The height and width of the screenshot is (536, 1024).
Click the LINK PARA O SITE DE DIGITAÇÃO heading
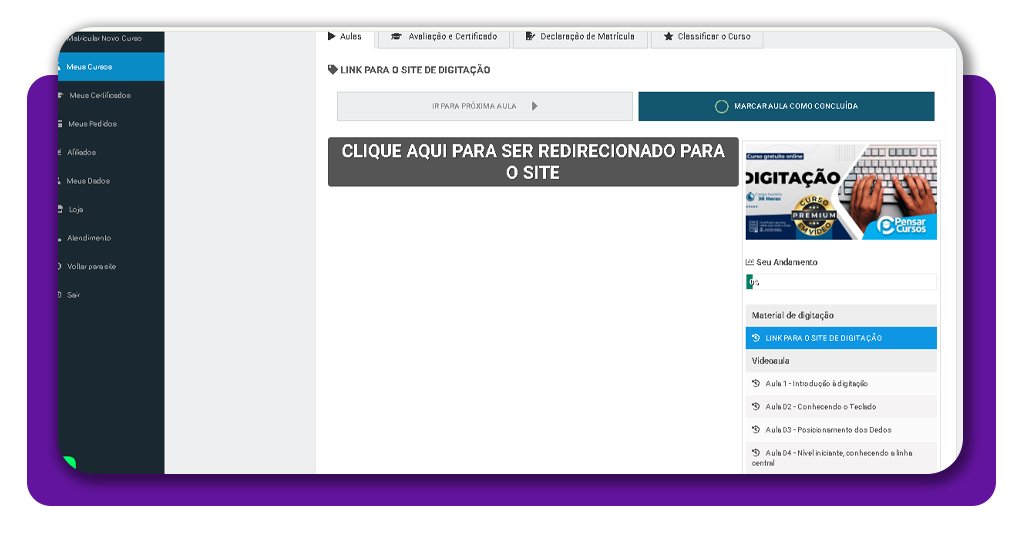pyautogui.click(x=415, y=70)
